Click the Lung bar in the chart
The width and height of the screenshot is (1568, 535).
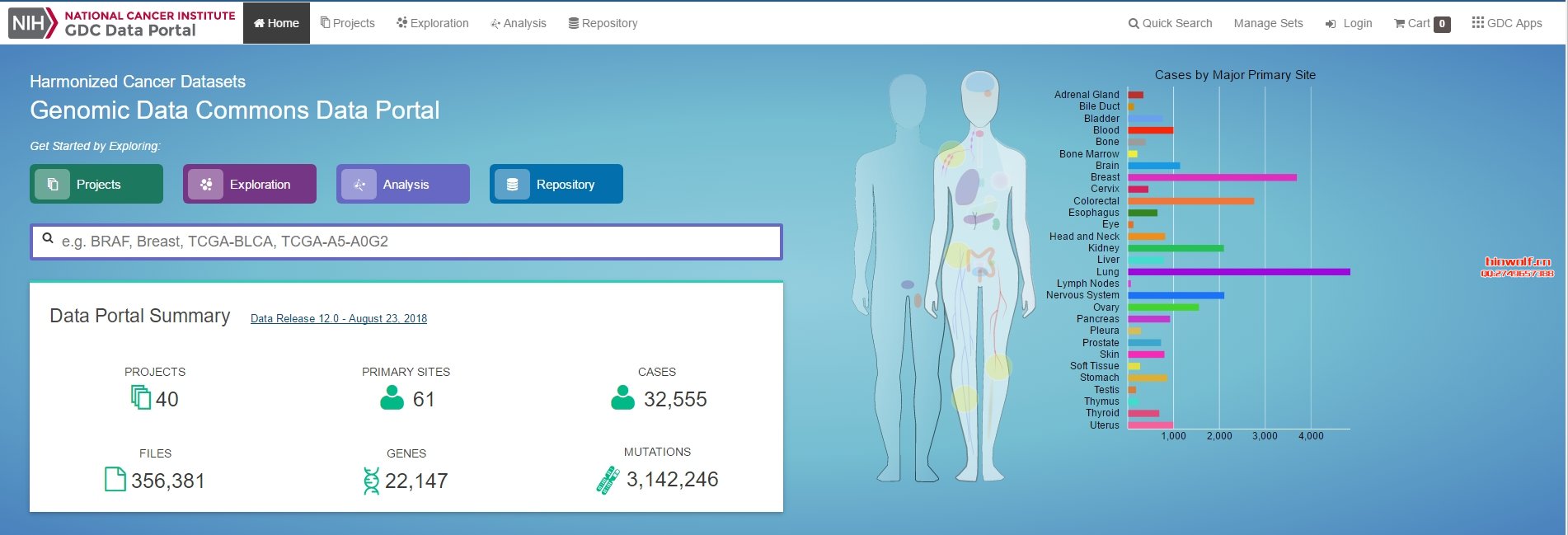pyautogui.click(x=1239, y=272)
